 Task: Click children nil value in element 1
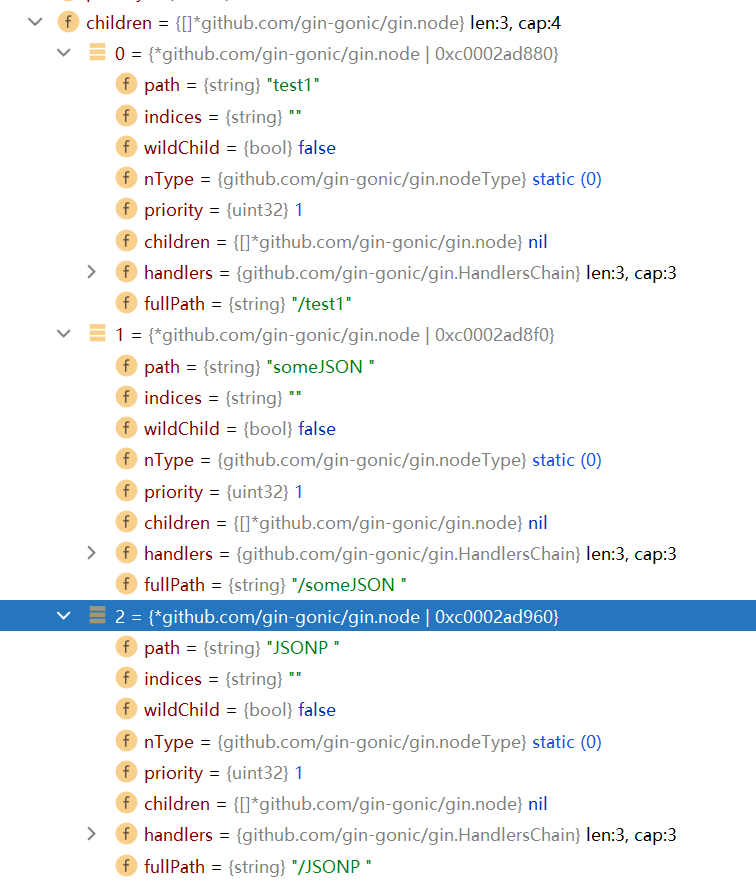[537, 523]
